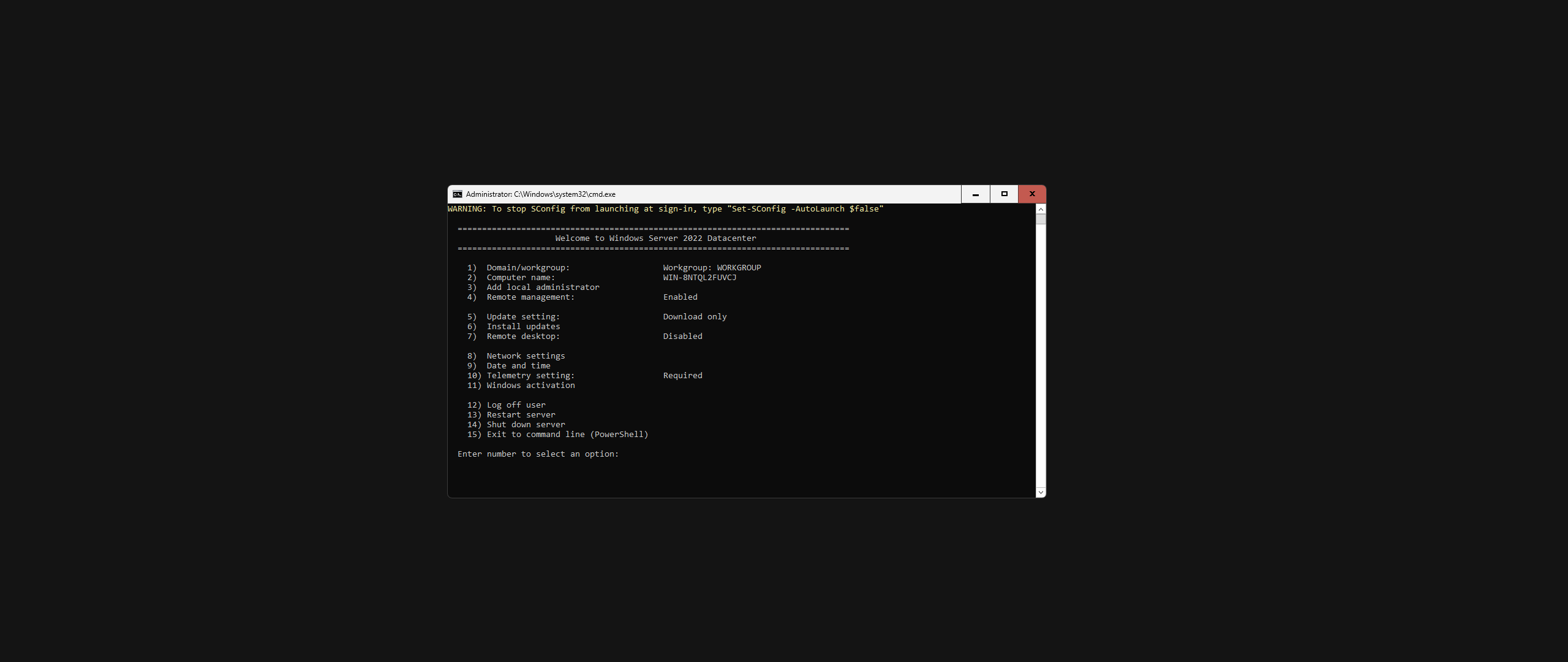Click 'Add local administrator' option text
The image size is (1568, 662).
[543, 287]
